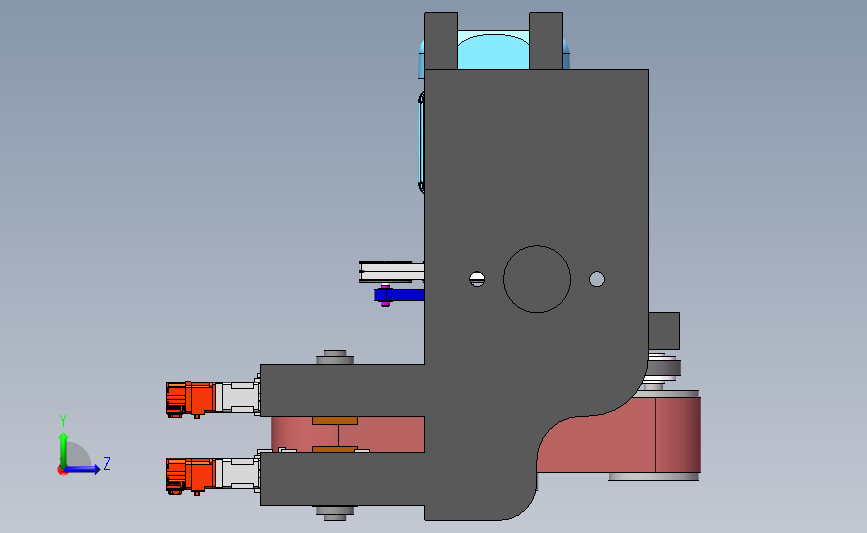Select the large circular boss on the grey plate
Viewport: 867px width, 533px height.
(537, 279)
